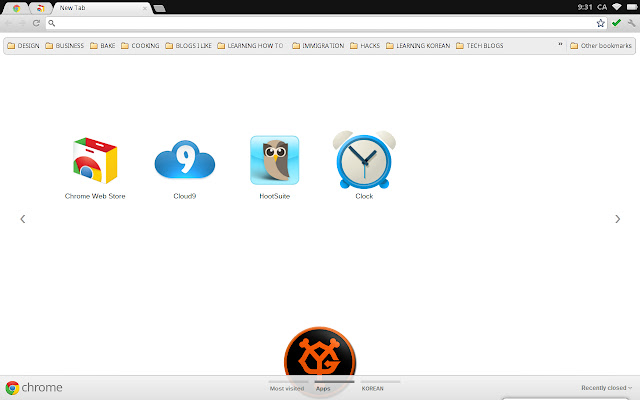Open the BUSINESS bookmarks folder
This screenshot has width=640, height=400.
point(64,46)
